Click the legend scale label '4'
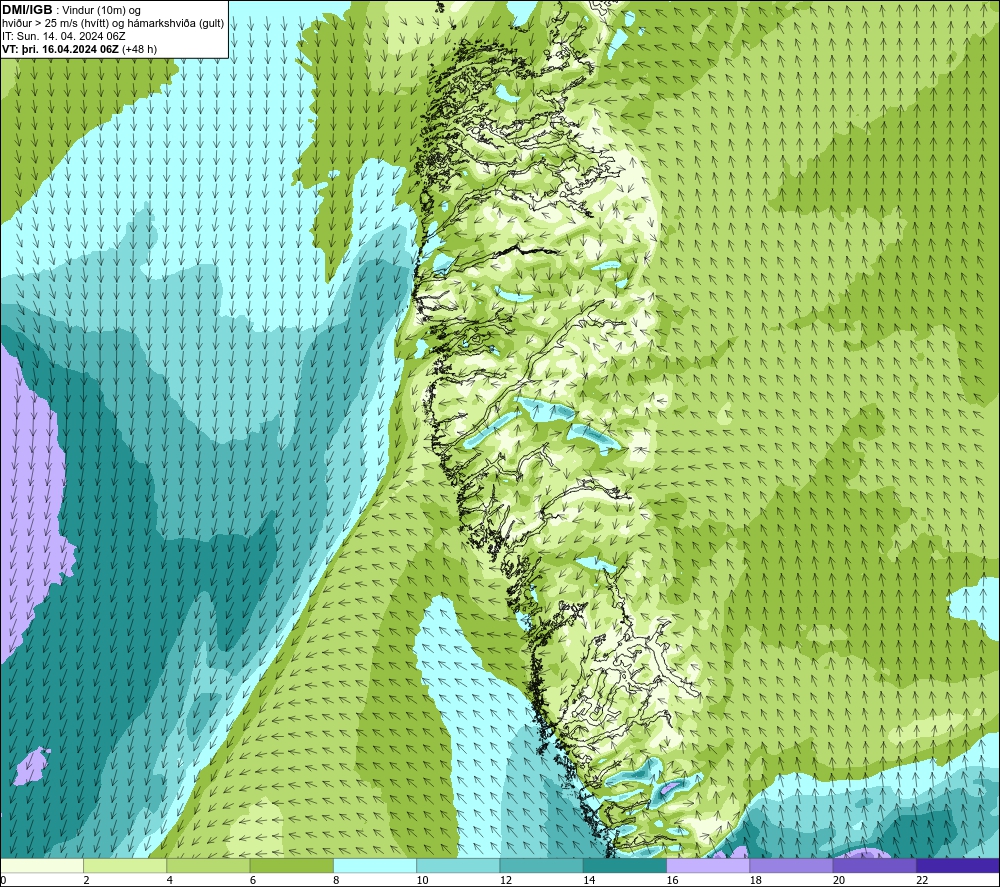Image resolution: width=1000 pixels, height=887 pixels. click(170, 881)
